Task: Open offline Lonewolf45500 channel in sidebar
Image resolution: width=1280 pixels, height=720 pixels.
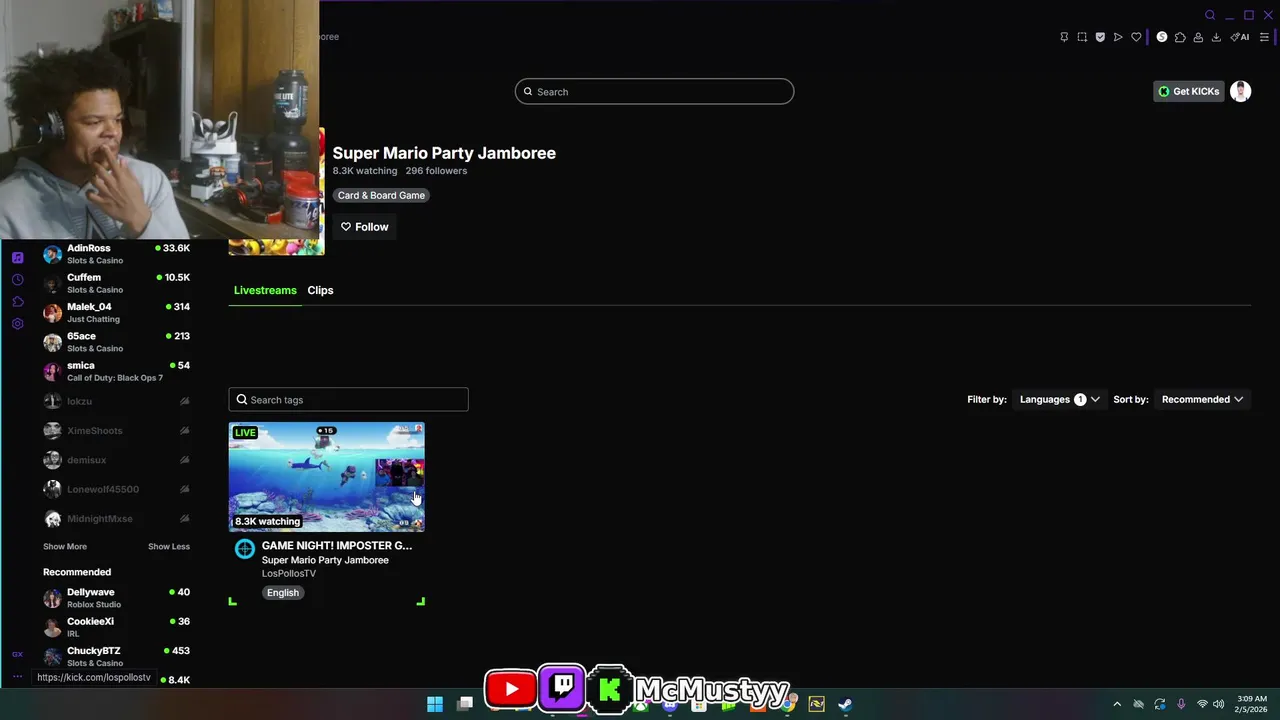Action: [116, 489]
